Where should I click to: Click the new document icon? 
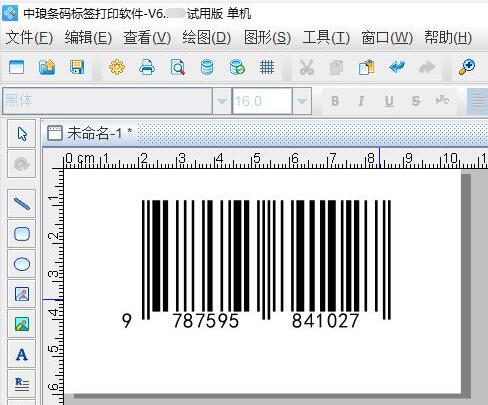tap(16, 67)
